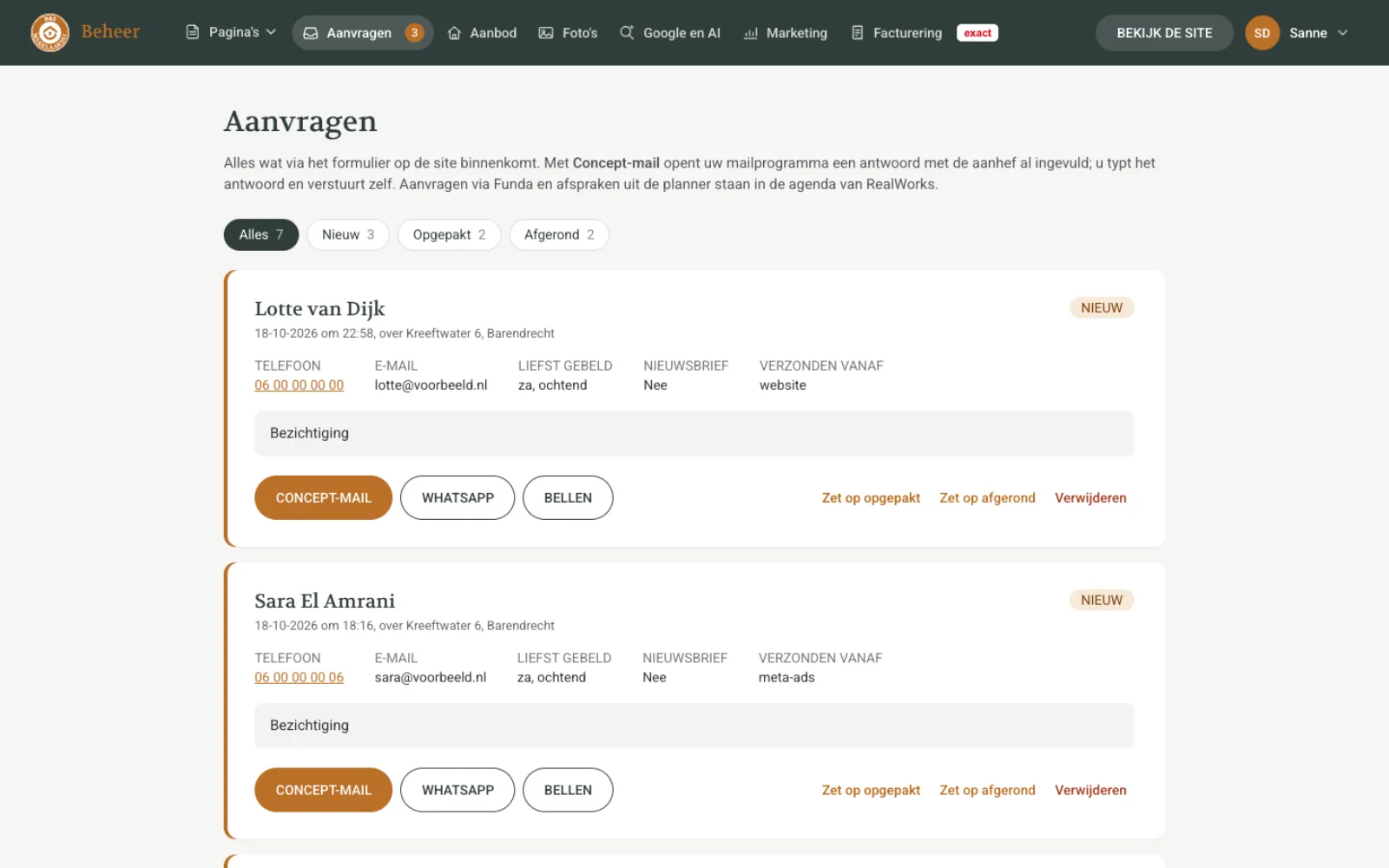Filter requests by Nieuw 3
Image resolution: width=1389 pixels, height=868 pixels.
coord(348,234)
